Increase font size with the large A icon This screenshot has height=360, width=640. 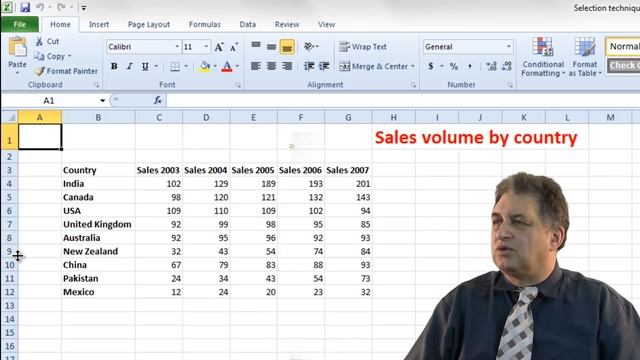(x=219, y=47)
